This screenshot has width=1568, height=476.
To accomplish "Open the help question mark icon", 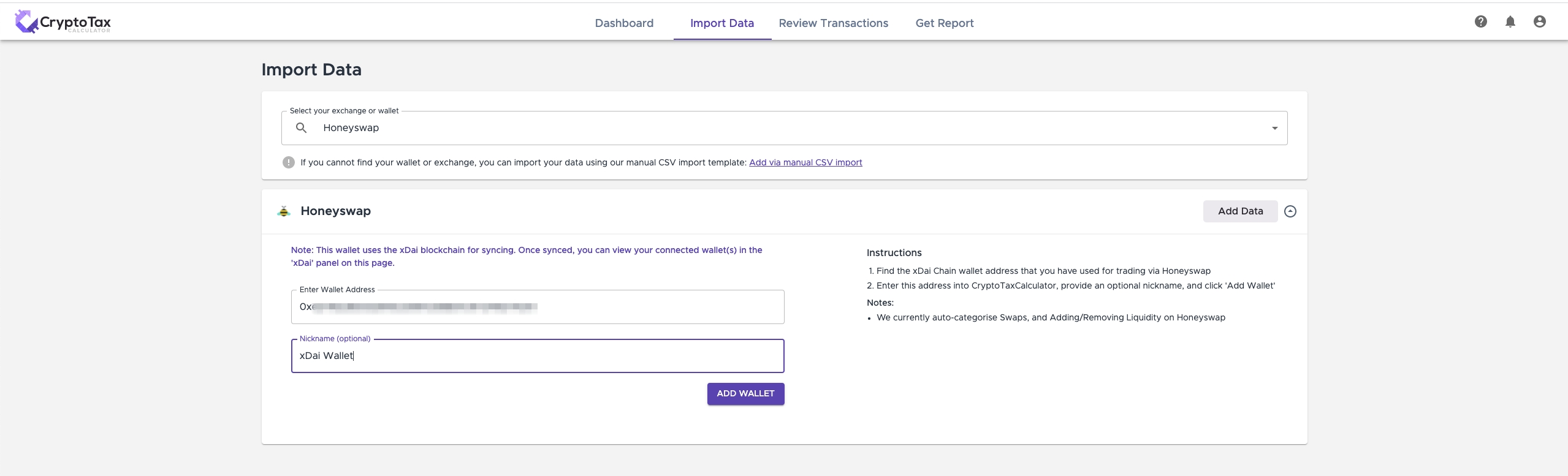I will [1480, 22].
